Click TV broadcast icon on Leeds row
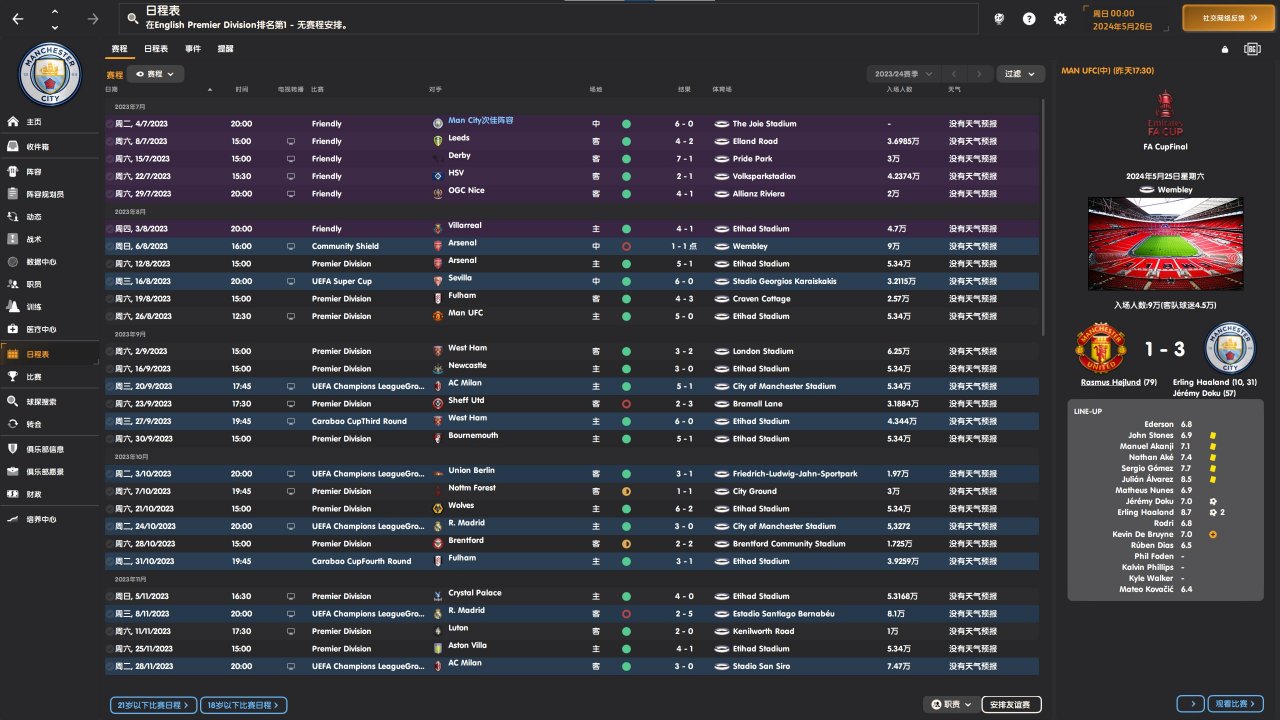The image size is (1280, 720). click(x=291, y=142)
